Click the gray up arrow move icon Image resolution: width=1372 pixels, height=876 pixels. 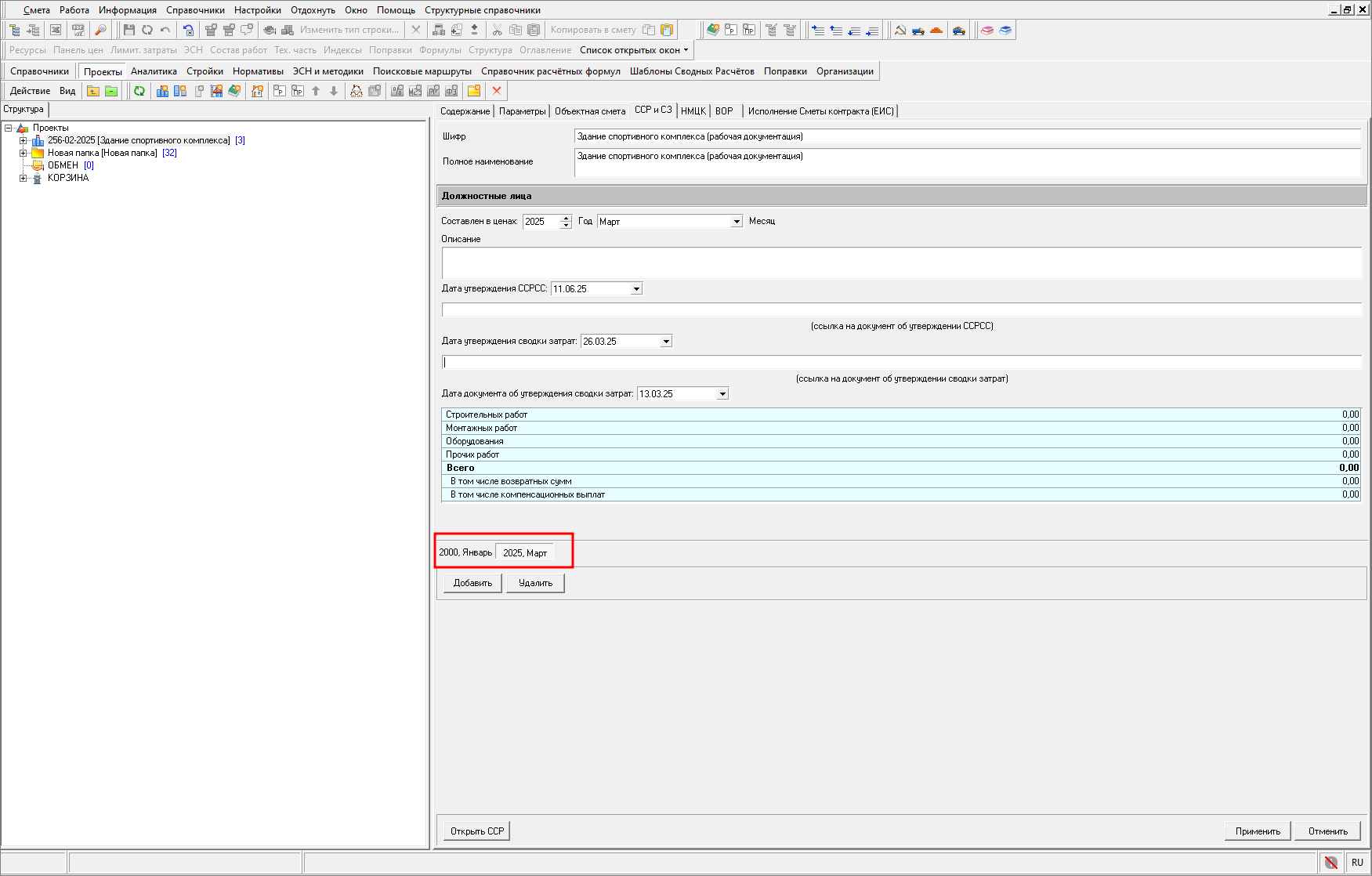[316, 91]
